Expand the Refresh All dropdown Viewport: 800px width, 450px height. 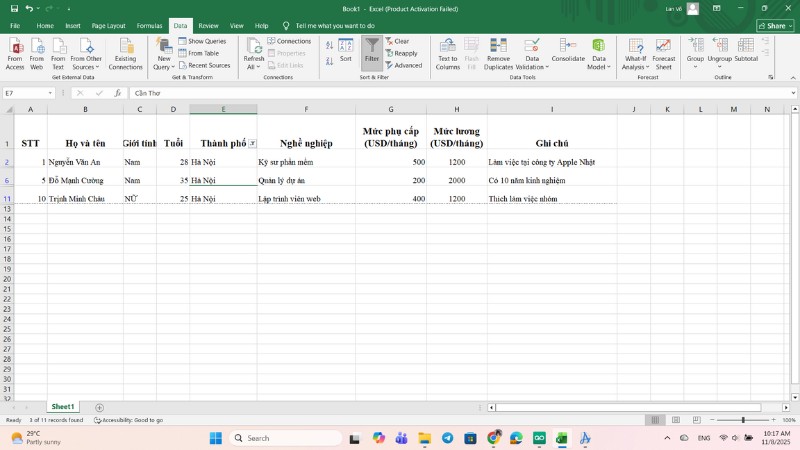pos(254,66)
